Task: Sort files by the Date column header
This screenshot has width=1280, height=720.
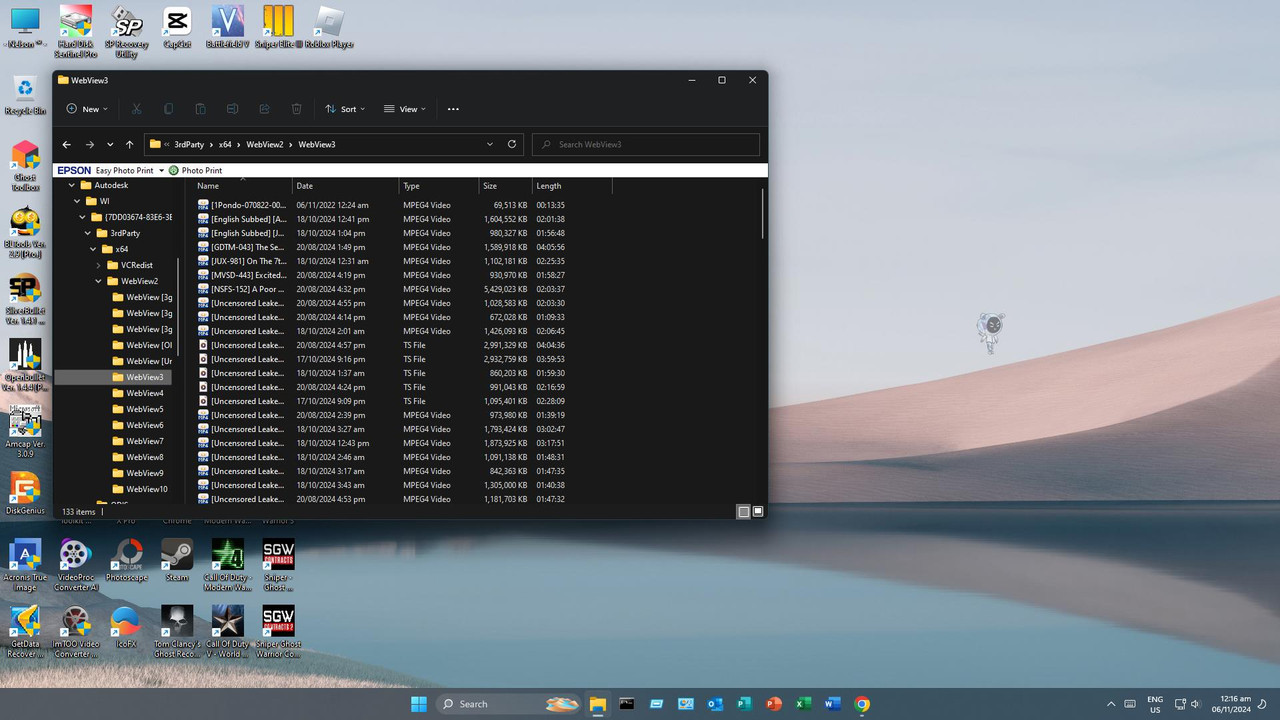Action: pyautogui.click(x=346, y=186)
